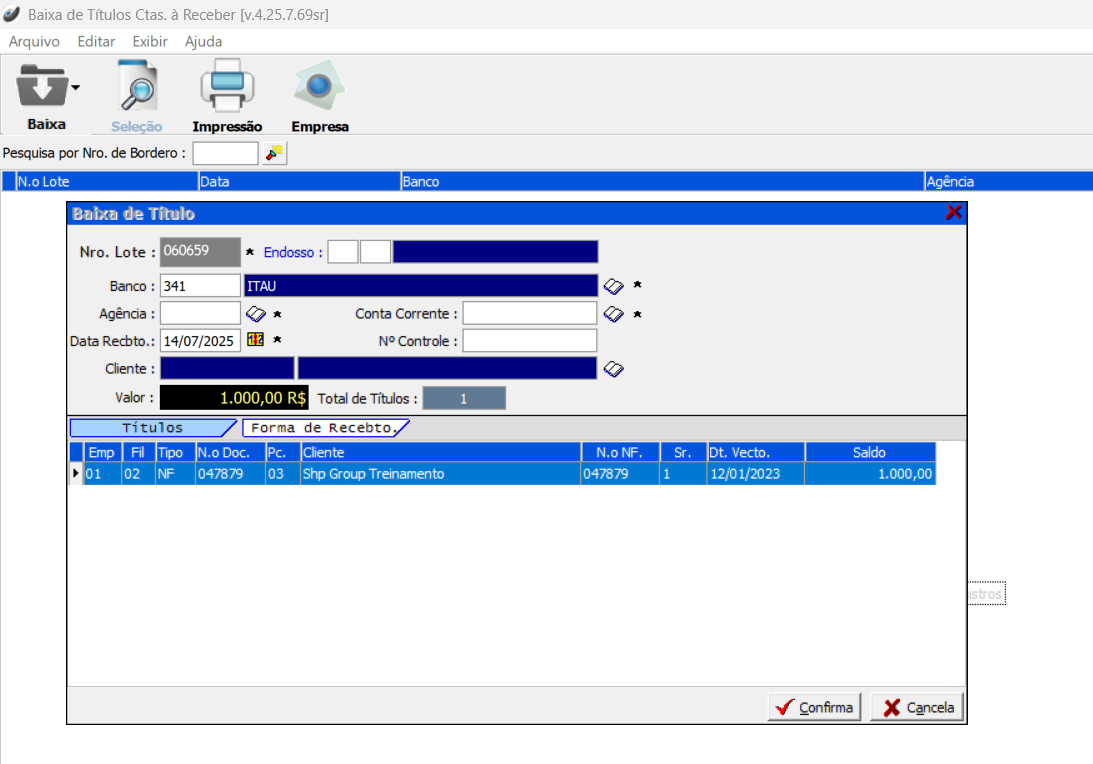
Task: Open the Banco lookup book icon
Action: [x=613, y=286]
